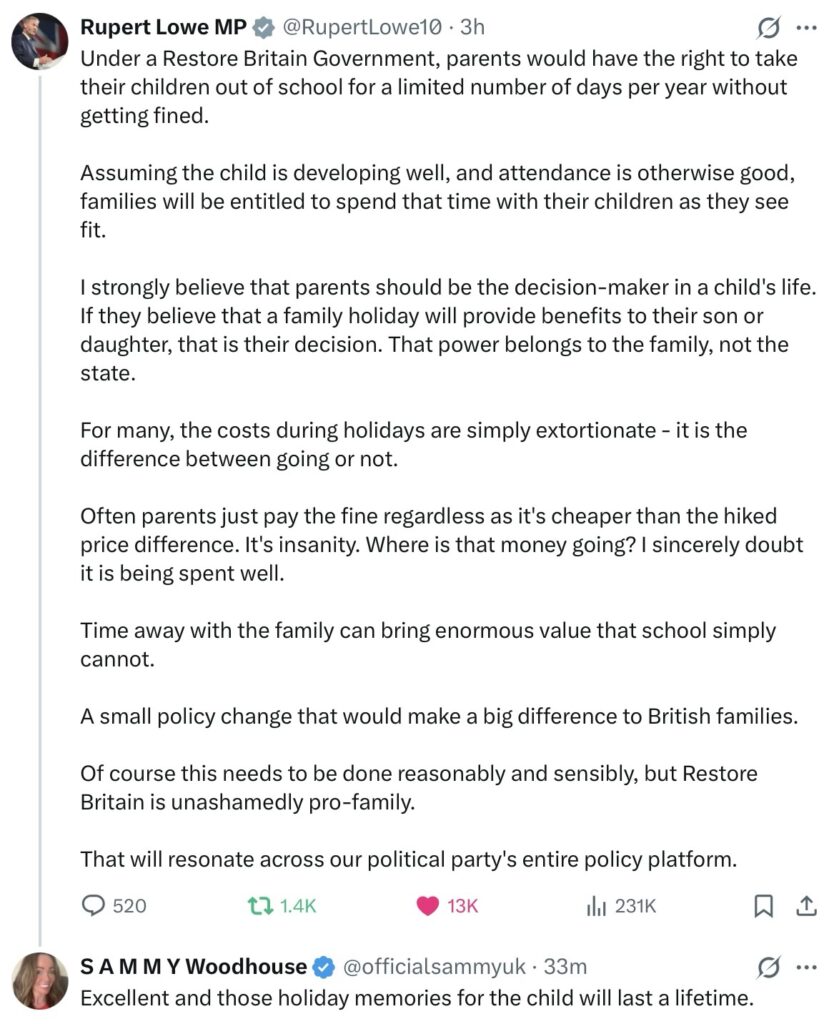Viewport: 829px width, 1024px height.
Task: Bookmark Rupert Lowe's post
Action: point(763,906)
